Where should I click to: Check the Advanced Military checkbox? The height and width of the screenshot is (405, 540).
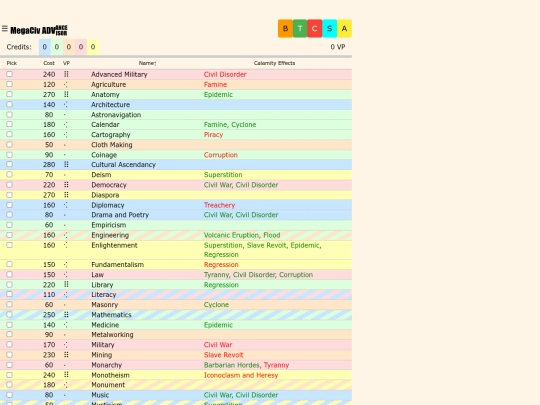pyautogui.click(x=10, y=74)
